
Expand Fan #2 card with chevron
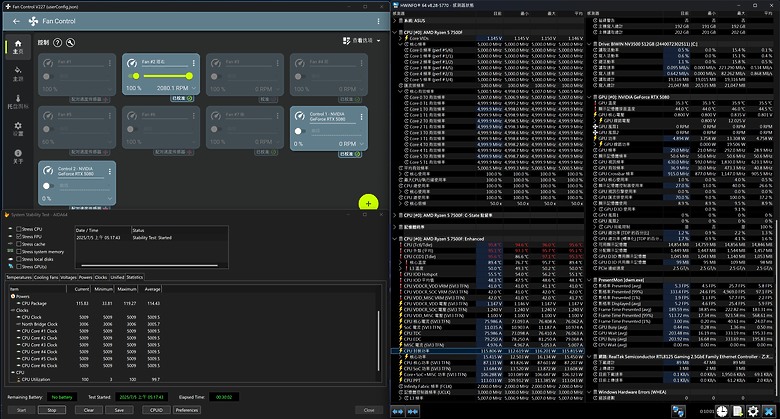coord(194,88)
